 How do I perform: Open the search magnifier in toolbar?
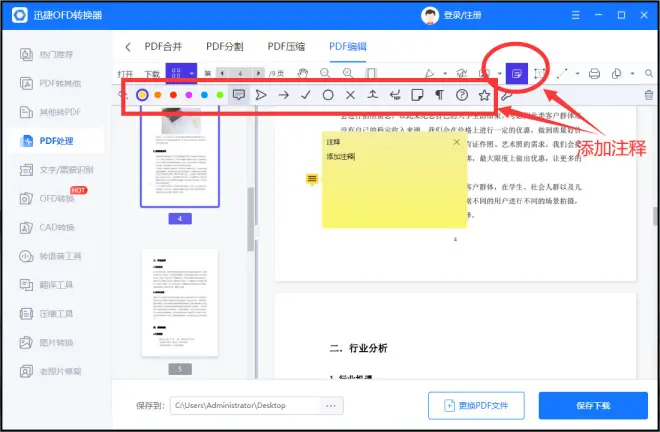point(649,74)
